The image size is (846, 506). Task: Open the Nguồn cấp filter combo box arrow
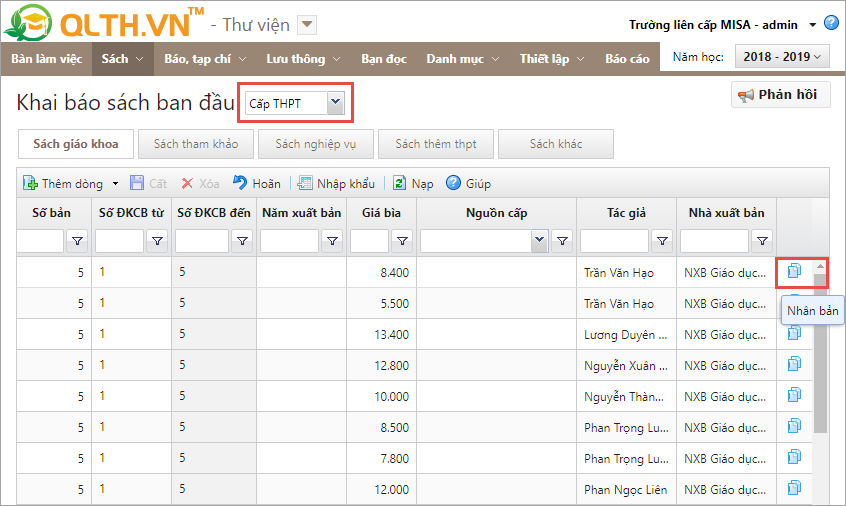[539, 241]
